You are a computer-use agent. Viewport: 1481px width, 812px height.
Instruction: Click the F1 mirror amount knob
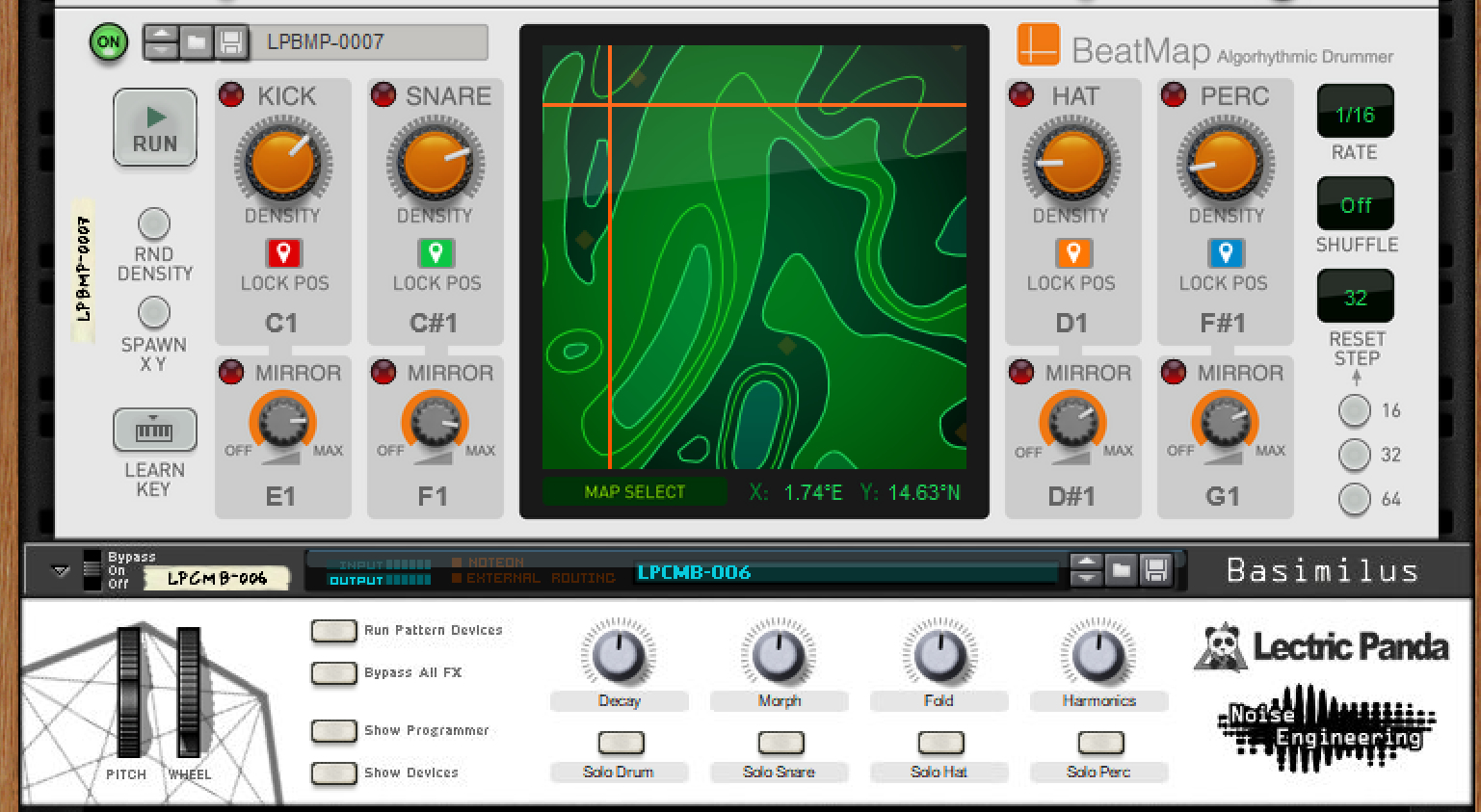point(436,423)
